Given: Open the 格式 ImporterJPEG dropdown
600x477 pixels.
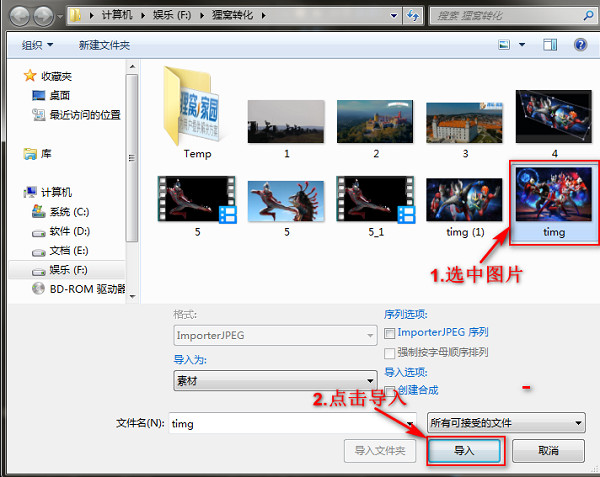Looking at the screenshot, I should pyautogui.click(x=275, y=335).
